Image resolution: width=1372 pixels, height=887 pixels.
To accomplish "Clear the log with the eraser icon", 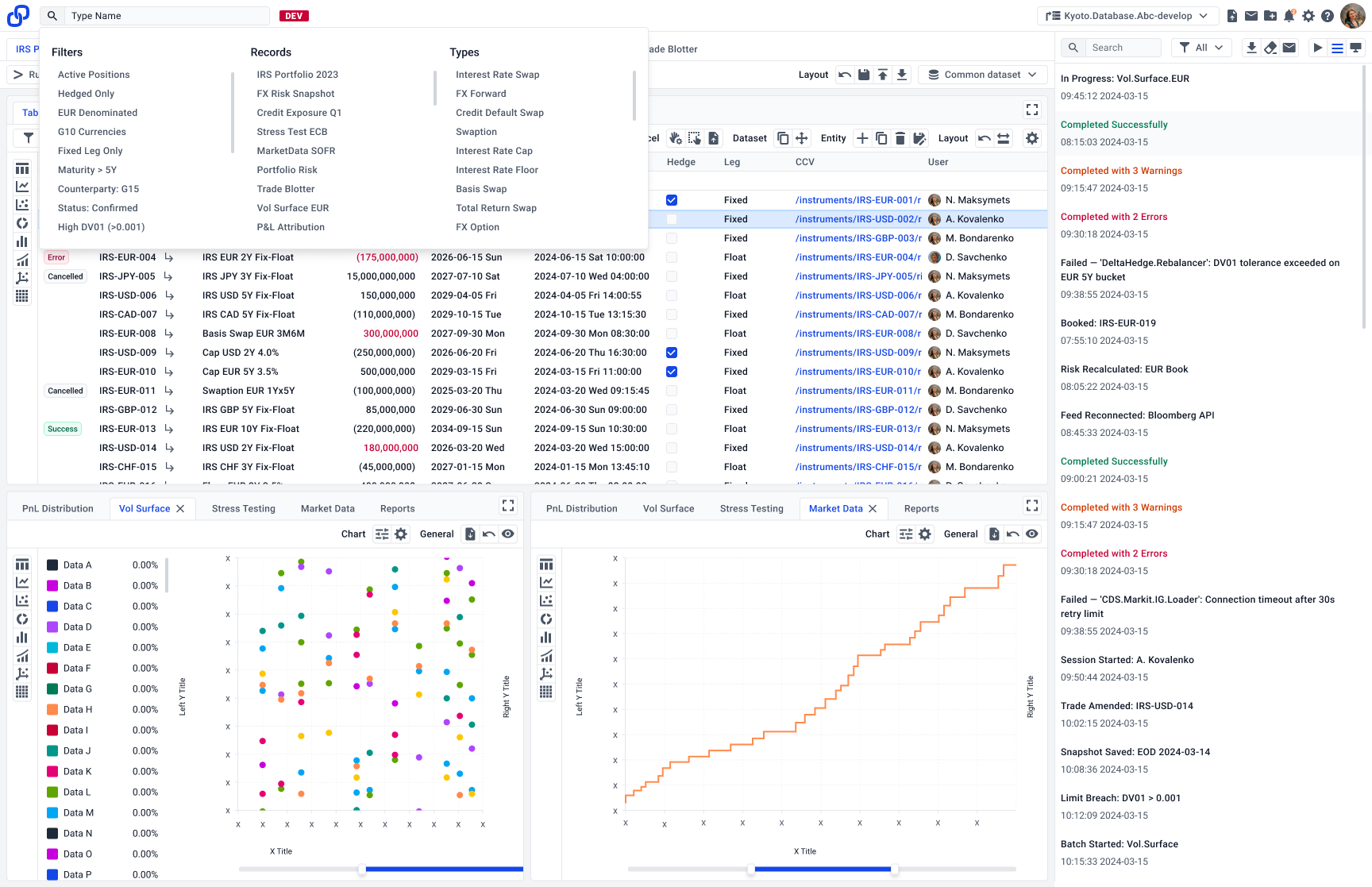I will coord(1270,48).
